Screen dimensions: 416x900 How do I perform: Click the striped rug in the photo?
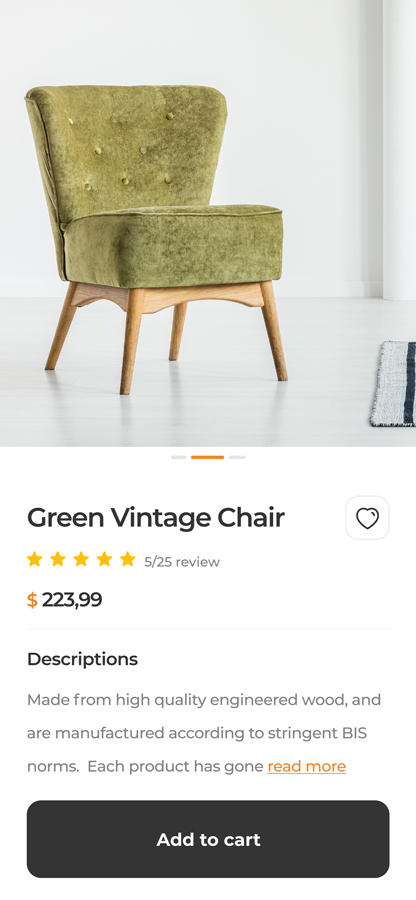coord(394,383)
